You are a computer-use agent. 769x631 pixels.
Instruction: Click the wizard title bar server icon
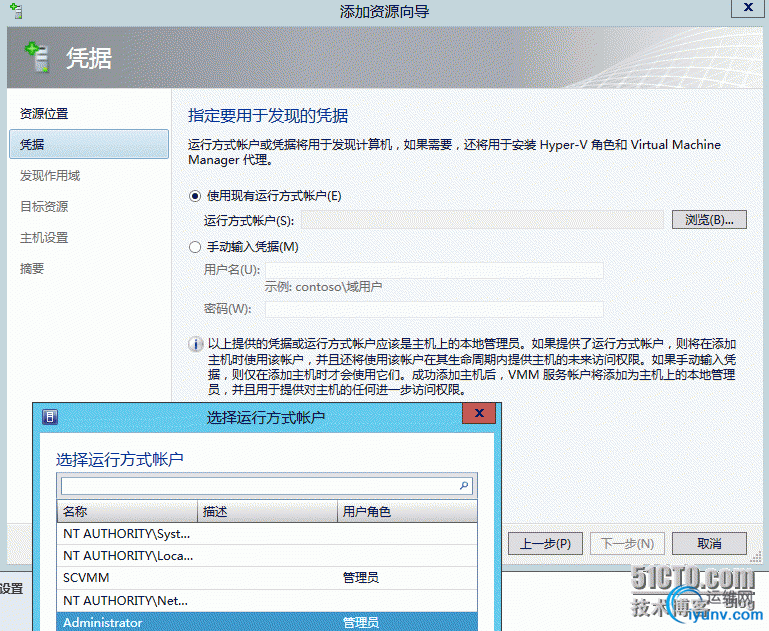[16, 11]
